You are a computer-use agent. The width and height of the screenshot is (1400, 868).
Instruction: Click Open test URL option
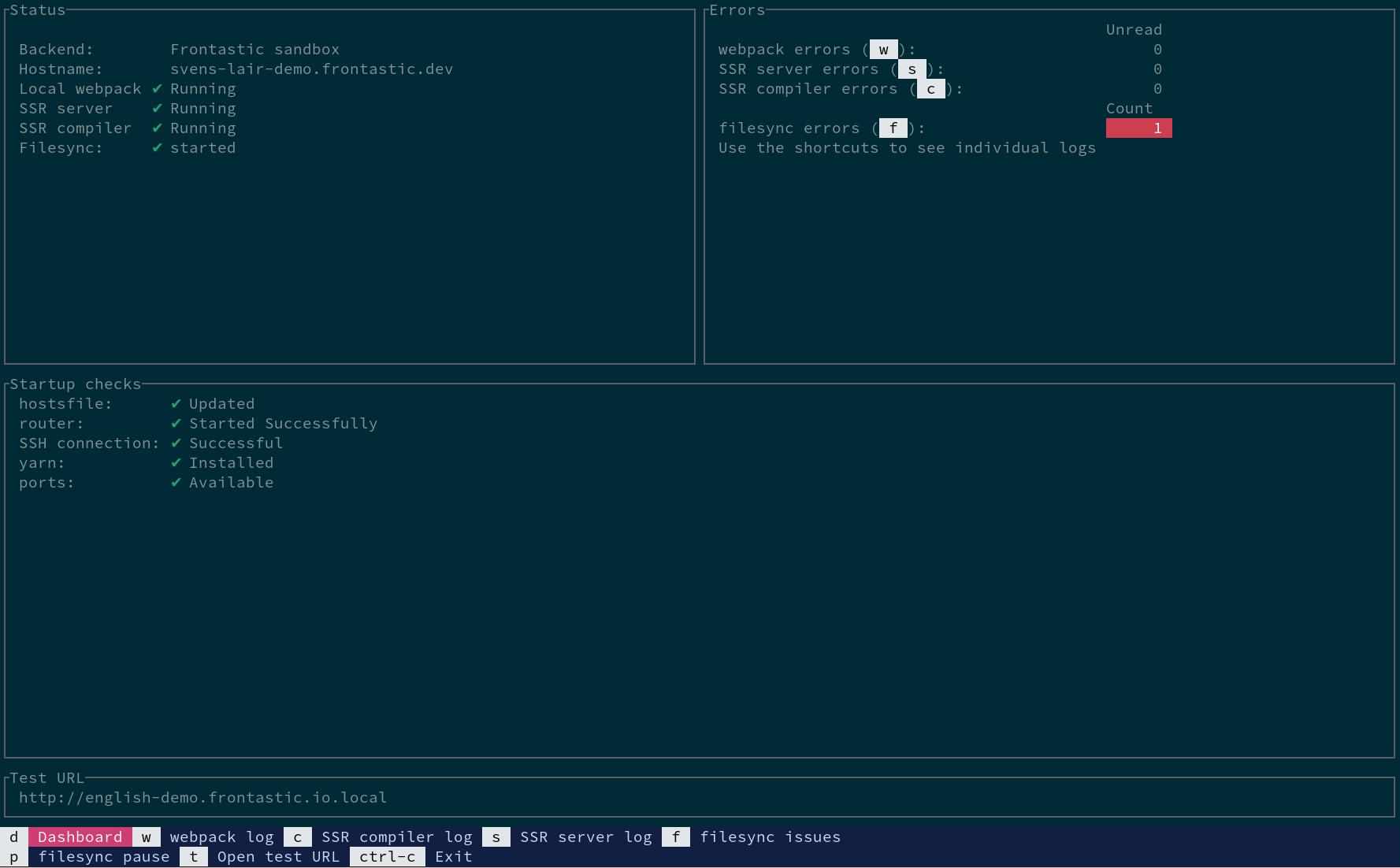pos(279,856)
